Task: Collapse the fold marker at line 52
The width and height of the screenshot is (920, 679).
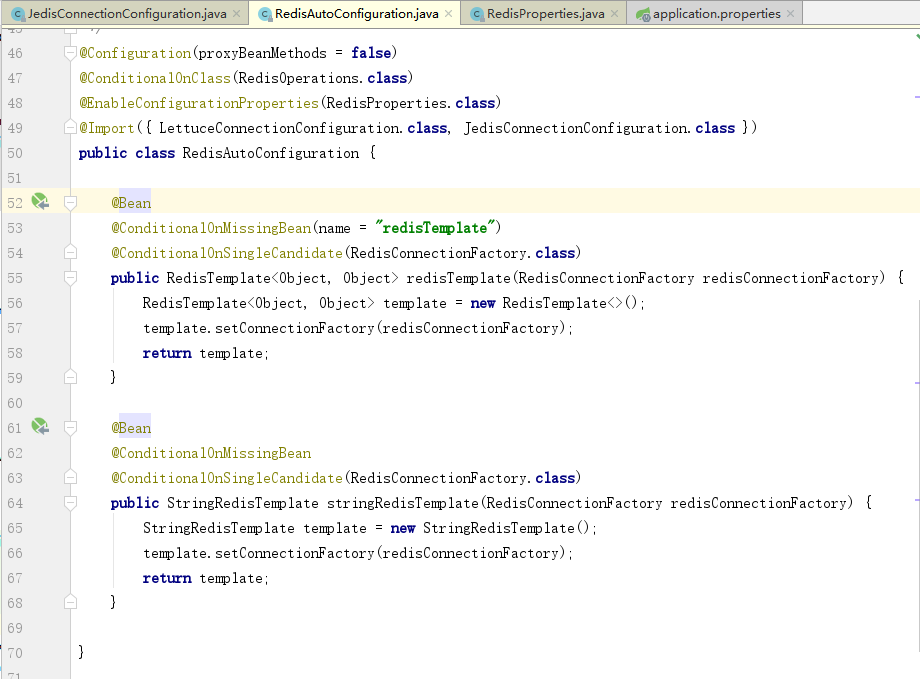Action: click(70, 203)
